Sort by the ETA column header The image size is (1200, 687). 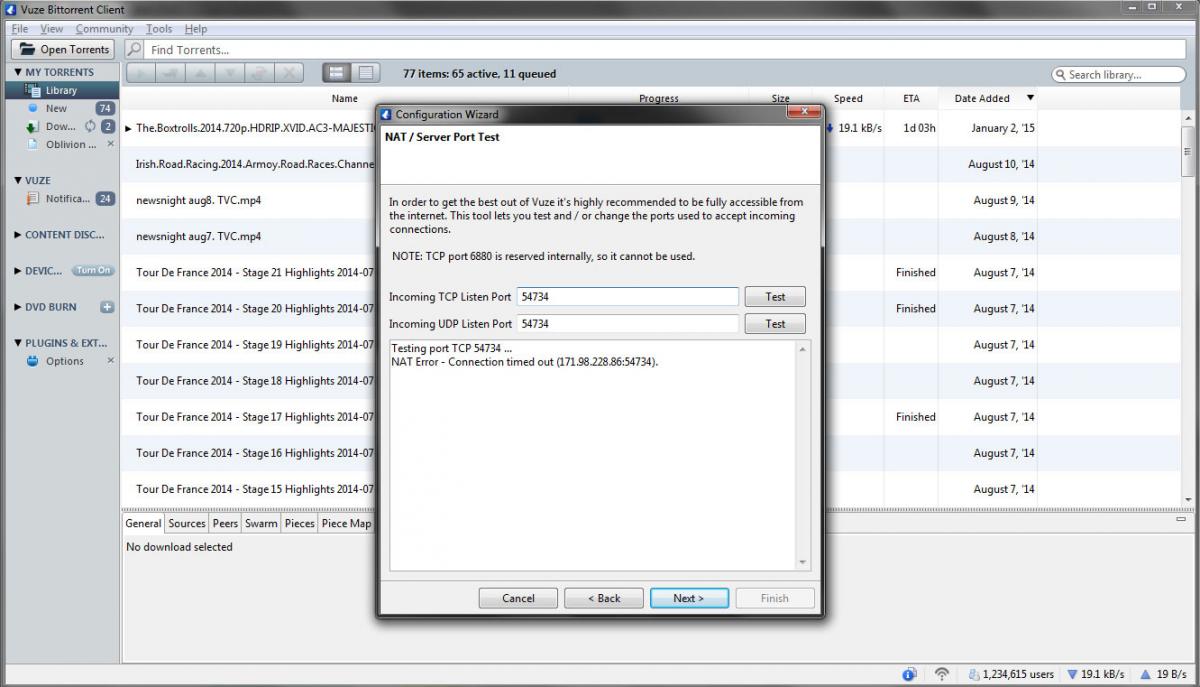click(911, 98)
